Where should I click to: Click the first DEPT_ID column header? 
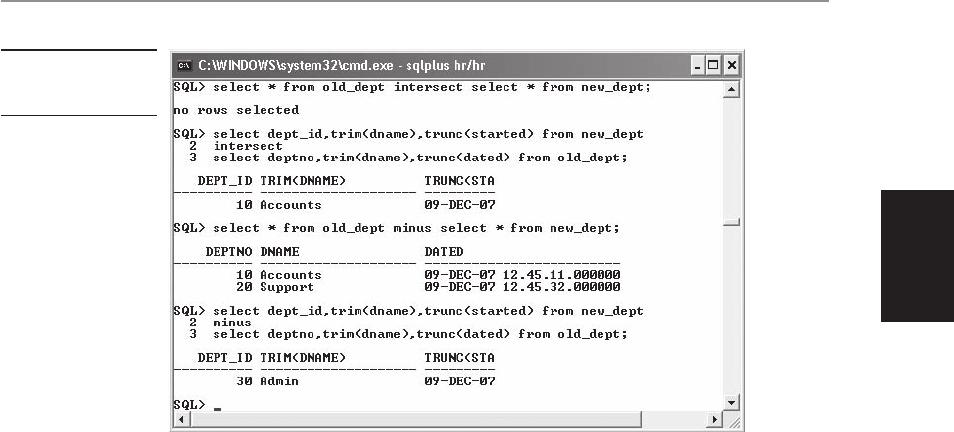pyautogui.click(x=225, y=181)
